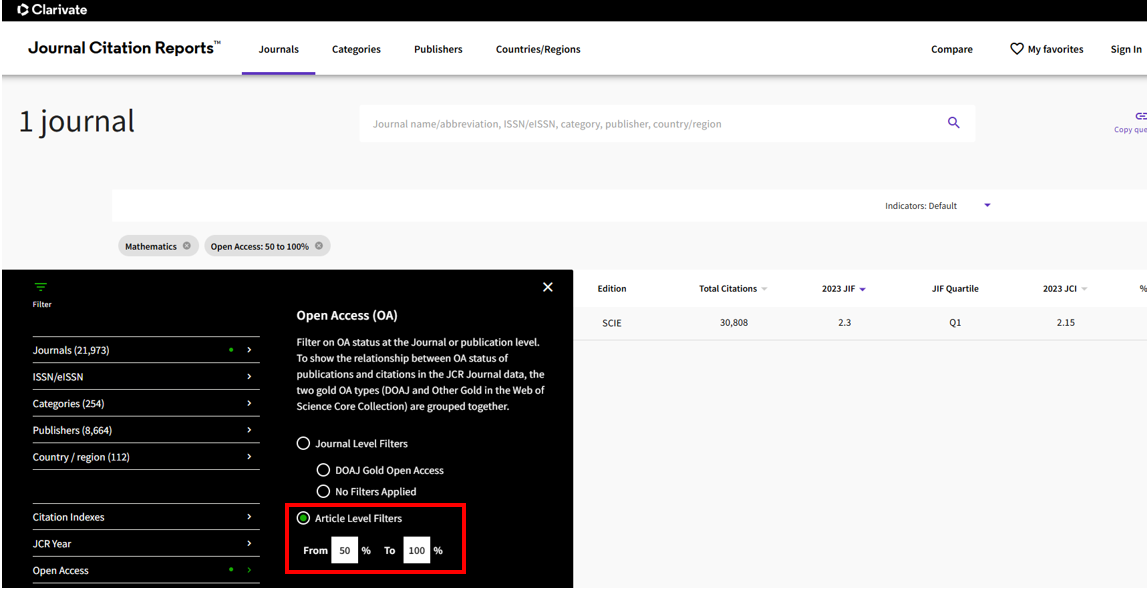Click the 2.3 JIF value

click(844, 323)
